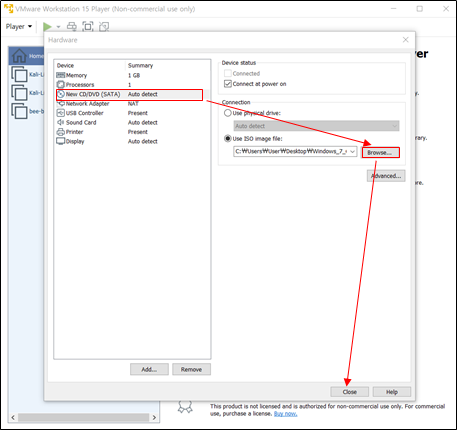Screen dimensions: 457x430
Task: Choose the Use ISO image file option
Action: [228, 138]
